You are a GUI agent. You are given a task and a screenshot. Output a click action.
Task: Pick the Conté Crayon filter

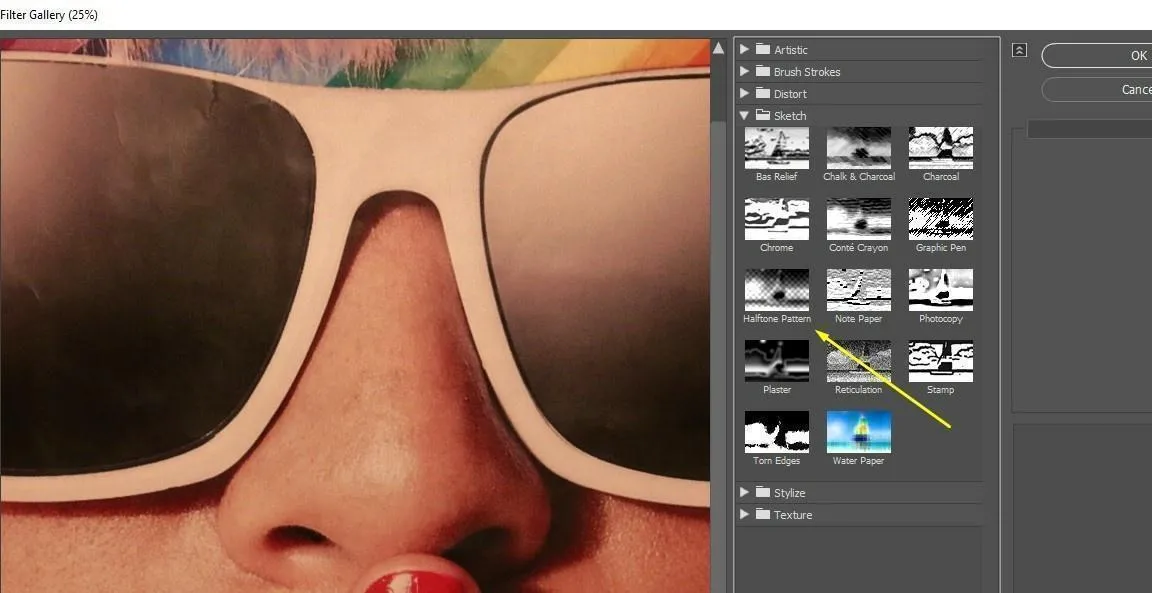tap(858, 219)
